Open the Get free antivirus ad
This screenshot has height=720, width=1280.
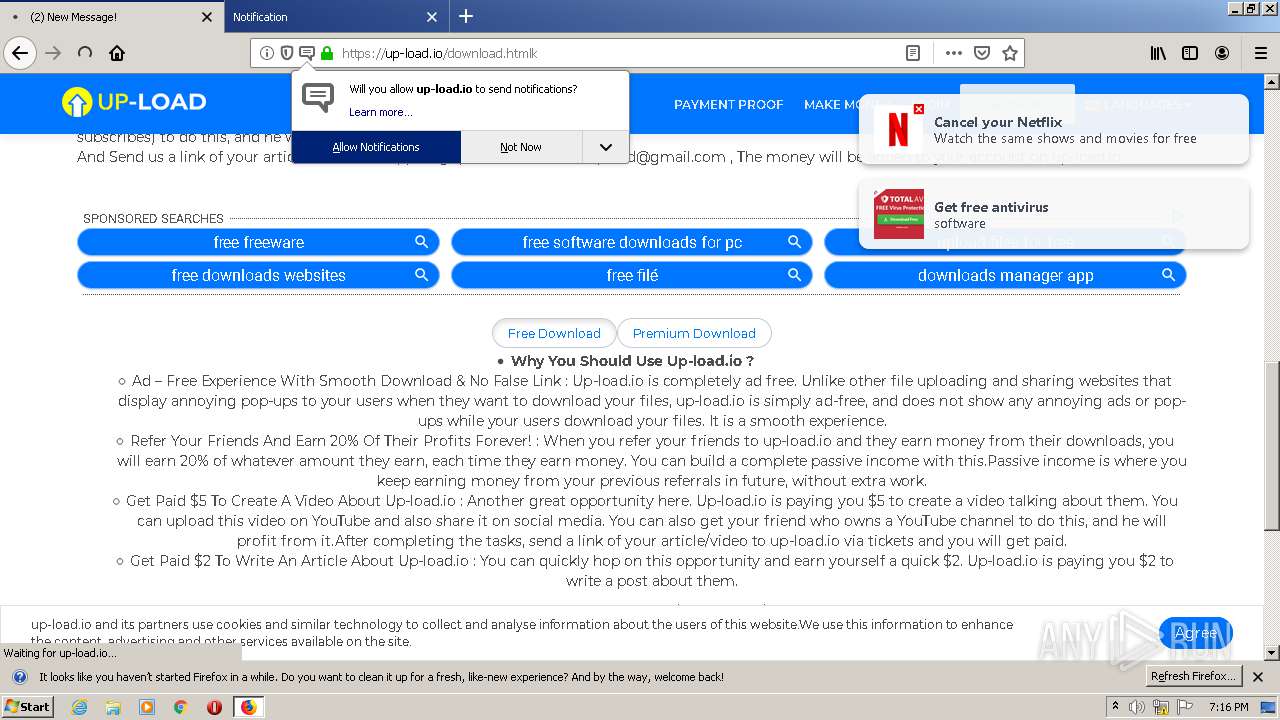coord(1054,214)
